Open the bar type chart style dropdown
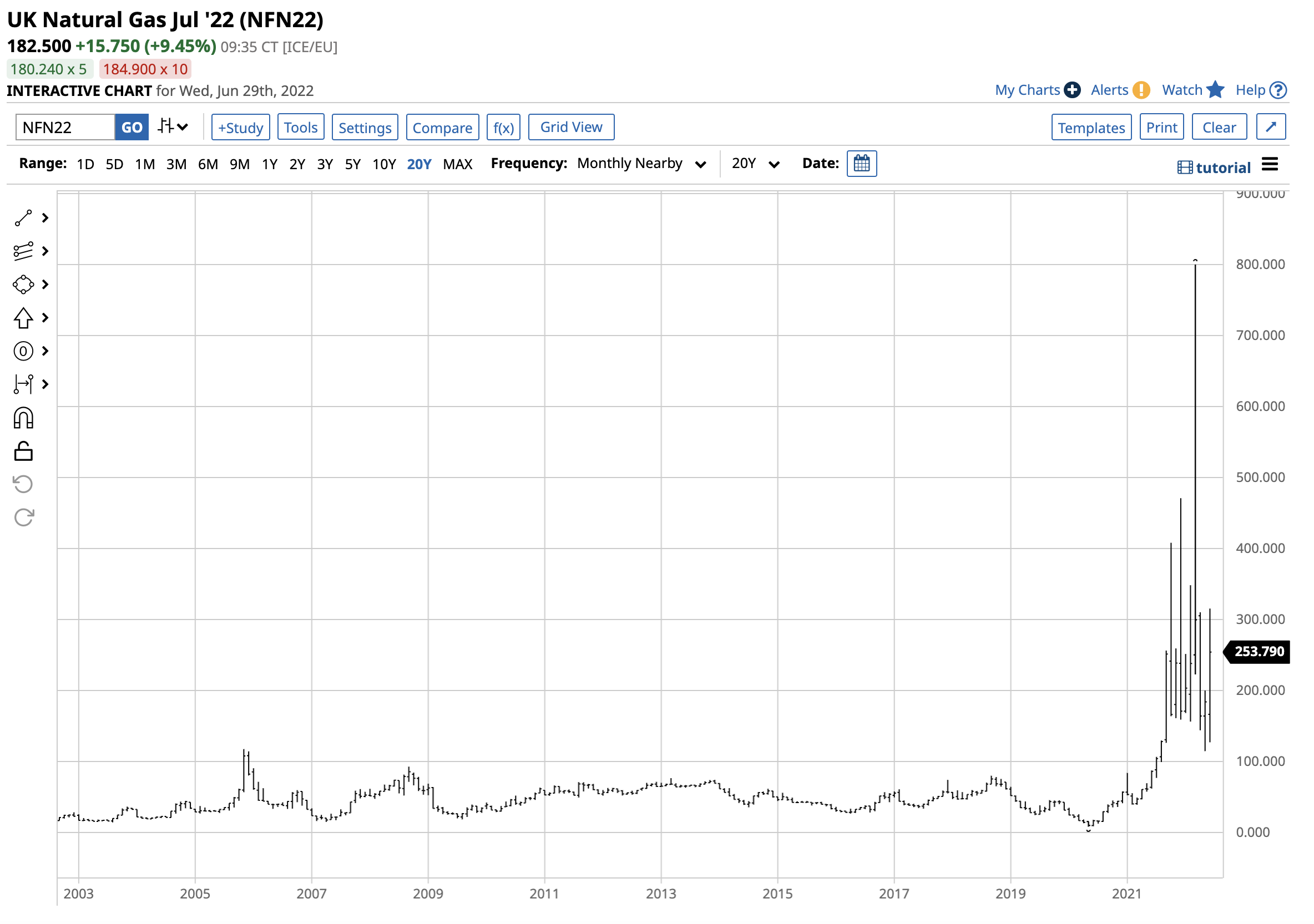This screenshot has width=1314, height=924. tap(173, 126)
